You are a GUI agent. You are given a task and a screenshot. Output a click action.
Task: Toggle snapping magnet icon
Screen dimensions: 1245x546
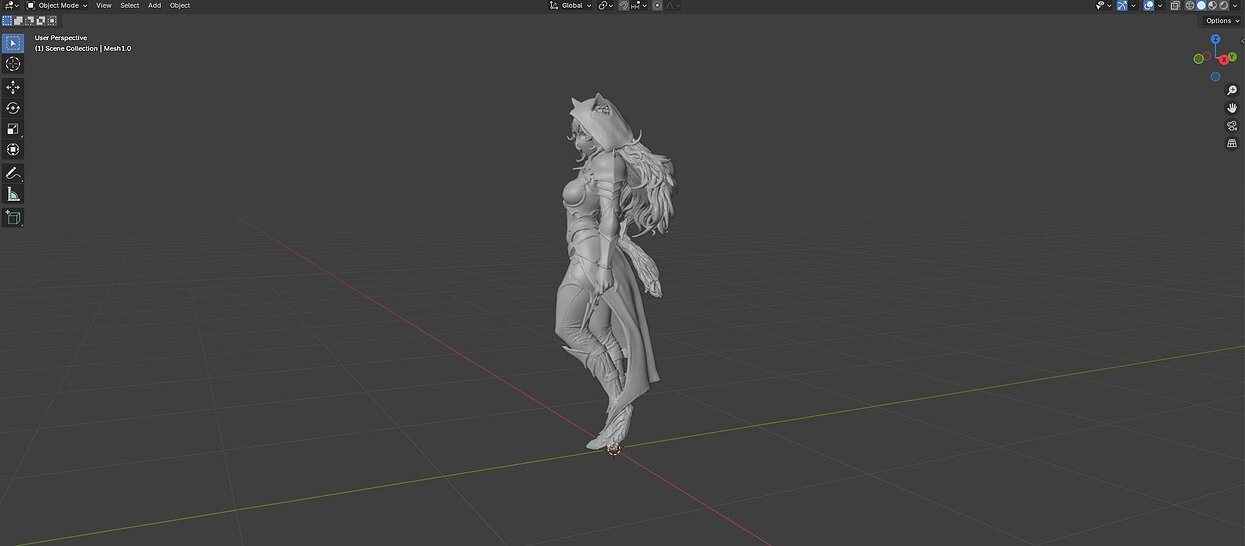[624, 5]
